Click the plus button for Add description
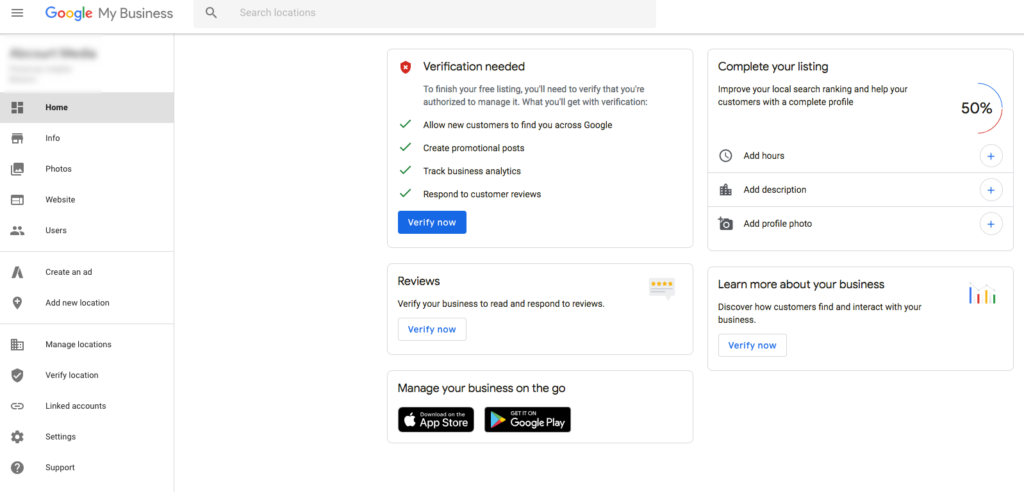Screen dimensions: 1024x492 point(991,190)
